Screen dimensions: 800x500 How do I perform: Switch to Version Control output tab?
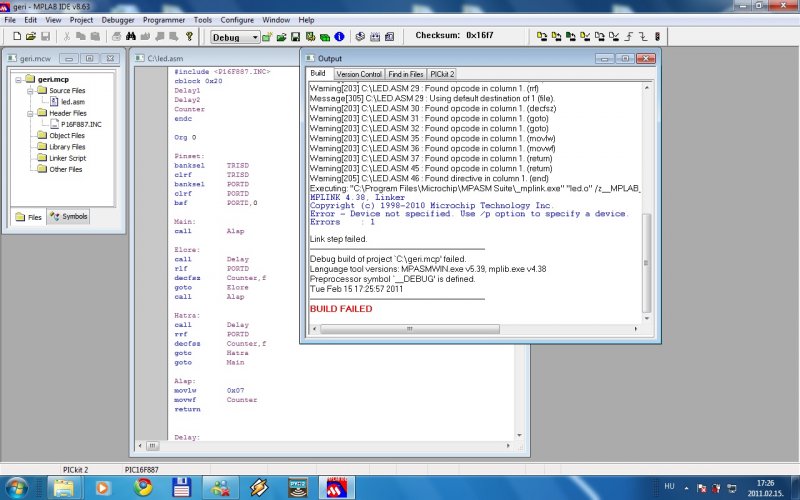coord(359,74)
